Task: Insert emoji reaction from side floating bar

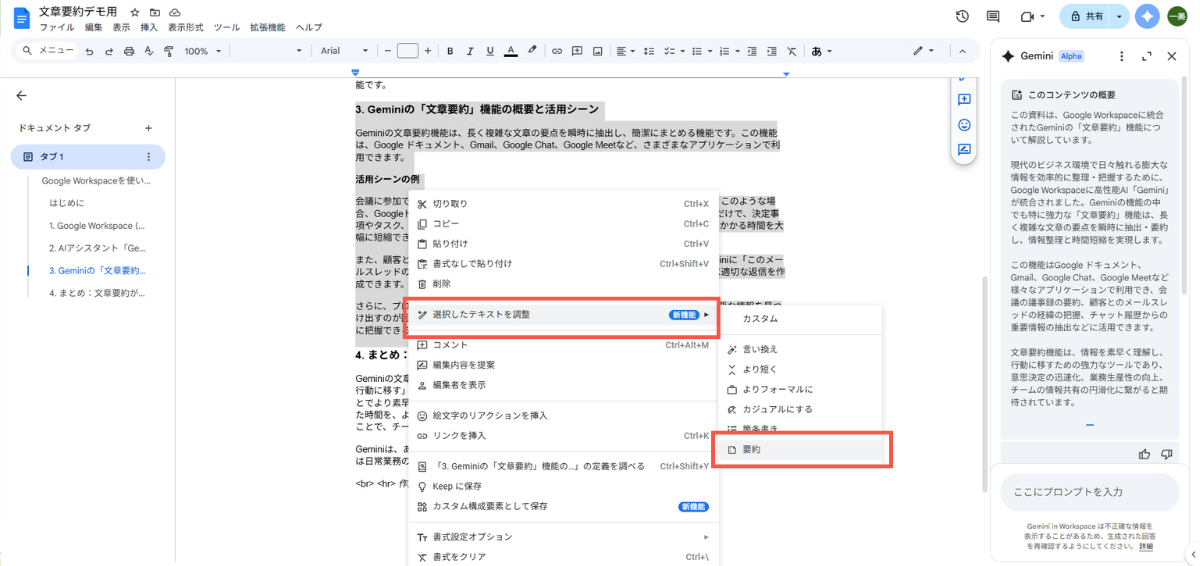Action: 964,125
